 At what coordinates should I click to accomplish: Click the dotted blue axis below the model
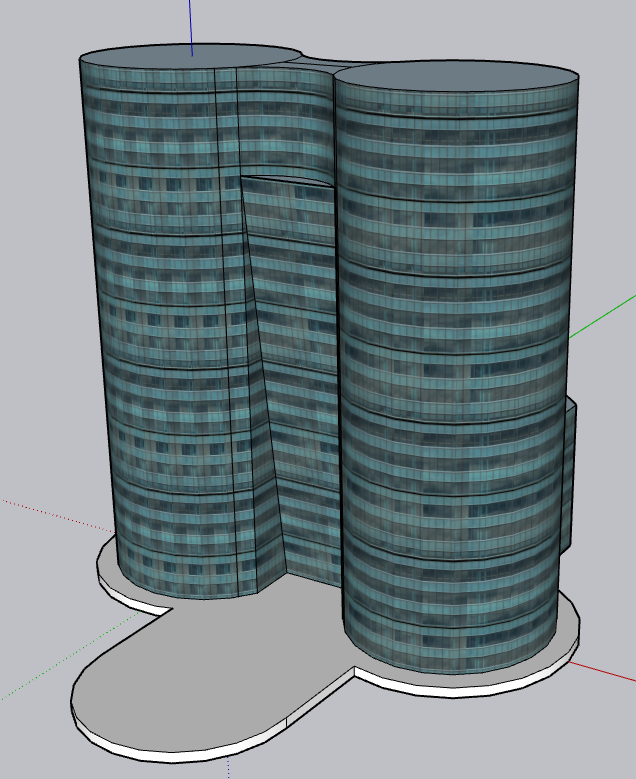pos(230,768)
